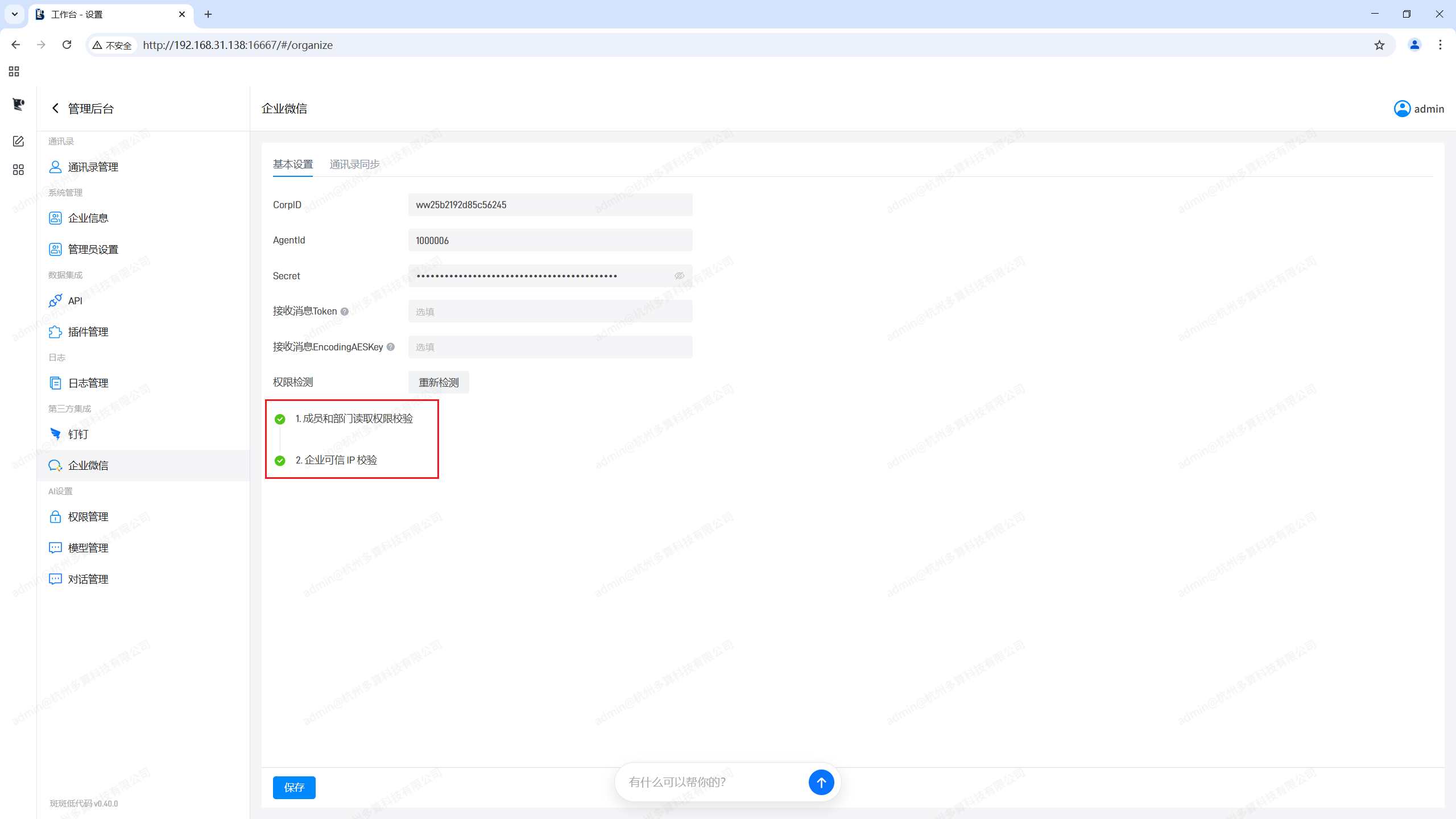Click the Secret password field
Image resolution: width=1456 pixels, height=819 pixels.
pos(551,276)
